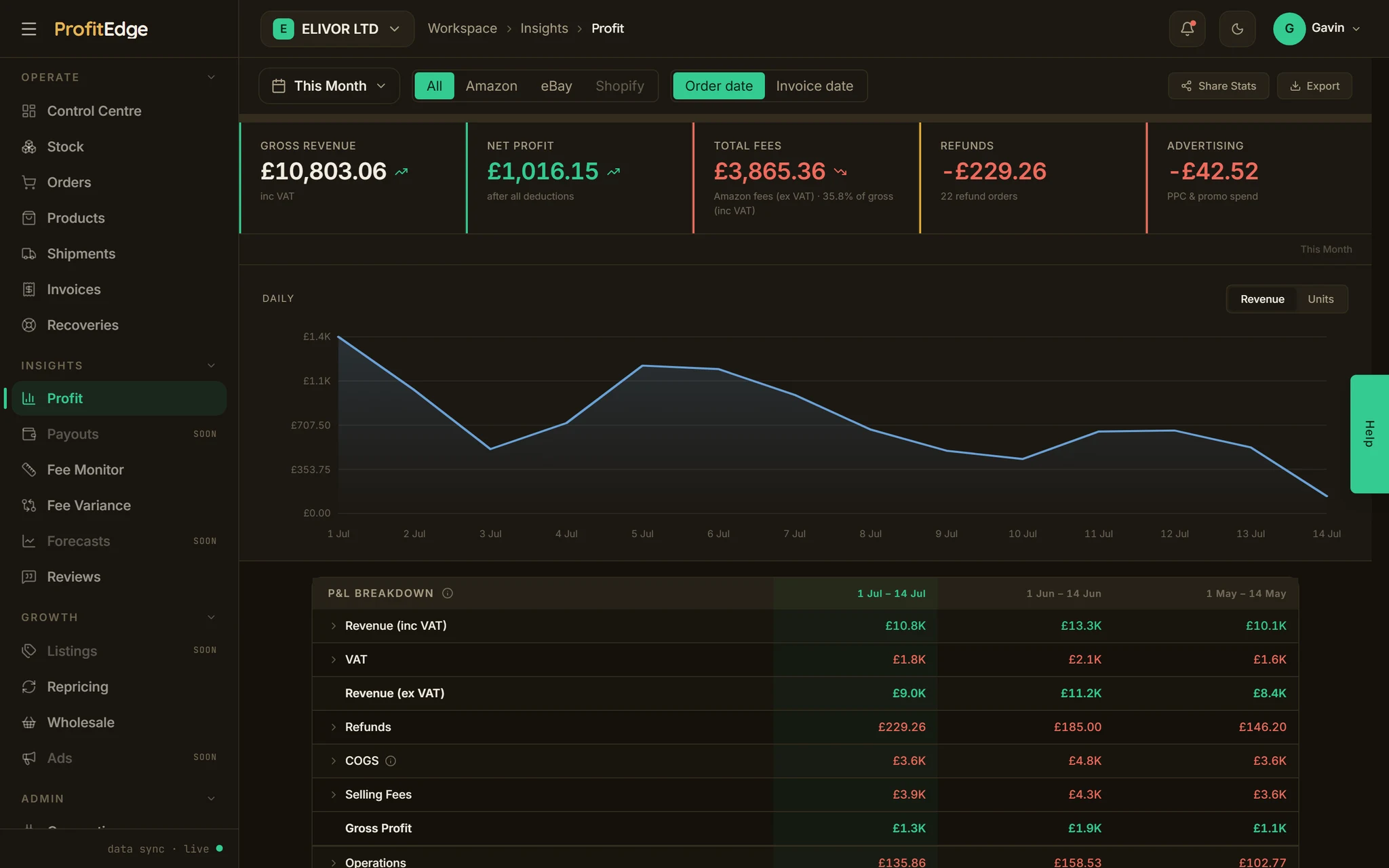
Task: Click the Invoices document icon
Action: coord(28,290)
